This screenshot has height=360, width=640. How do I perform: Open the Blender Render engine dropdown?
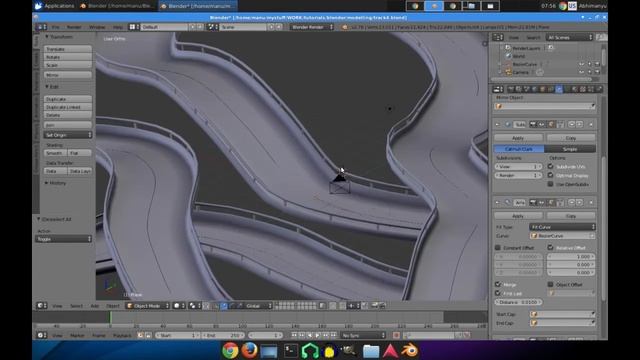click(312, 27)
